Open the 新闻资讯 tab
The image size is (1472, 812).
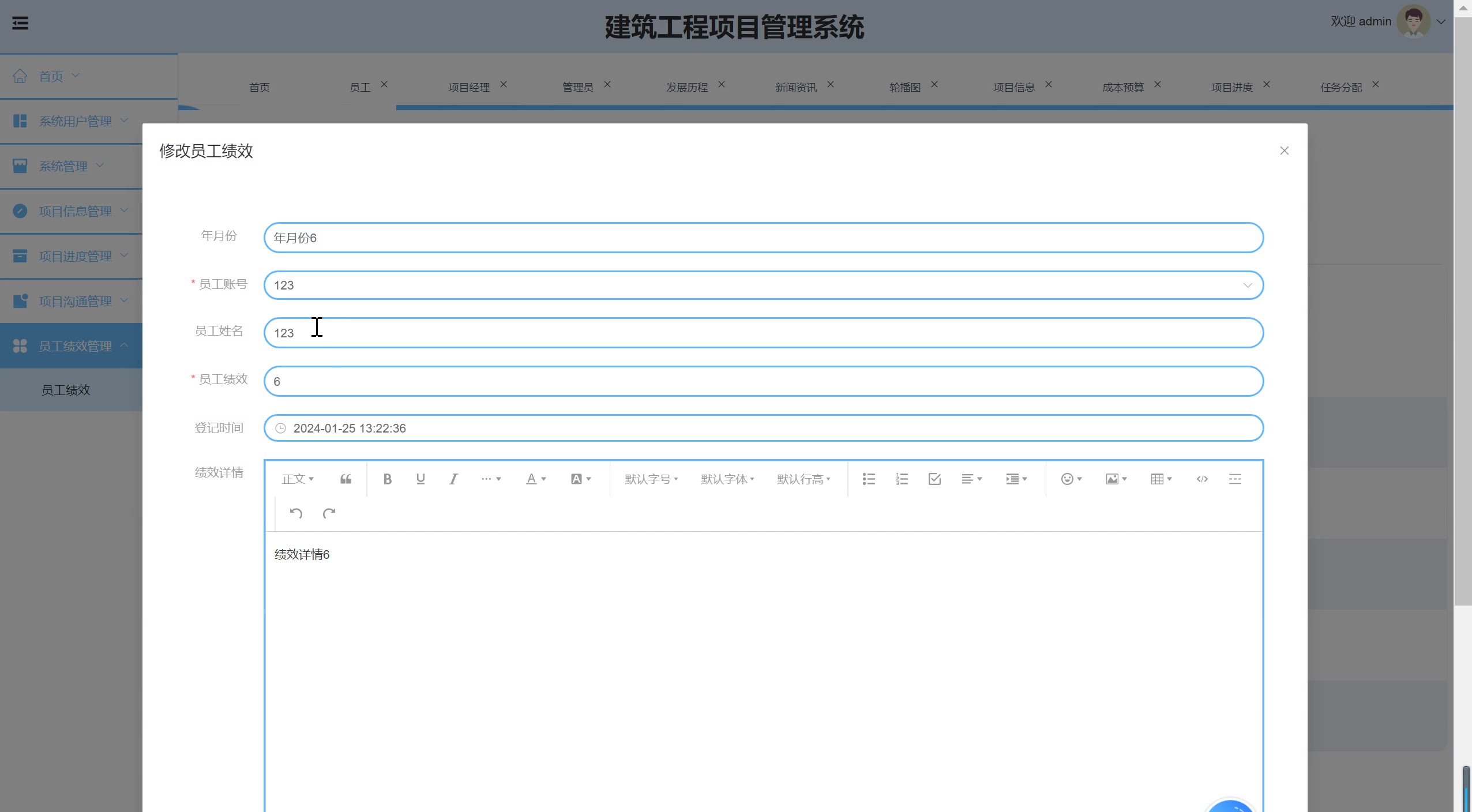[795, 87]
